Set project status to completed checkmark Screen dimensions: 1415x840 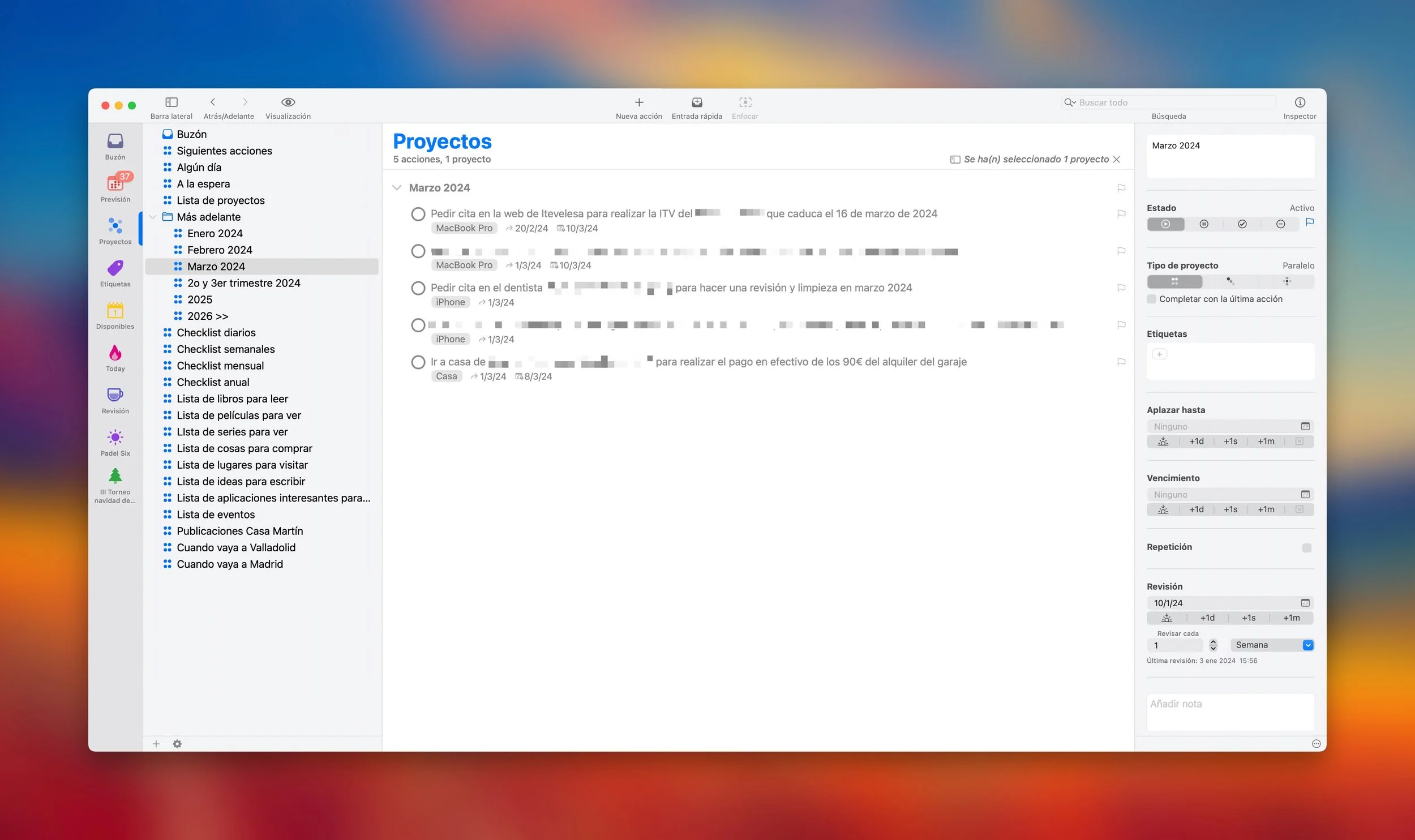click(1242, 224)
